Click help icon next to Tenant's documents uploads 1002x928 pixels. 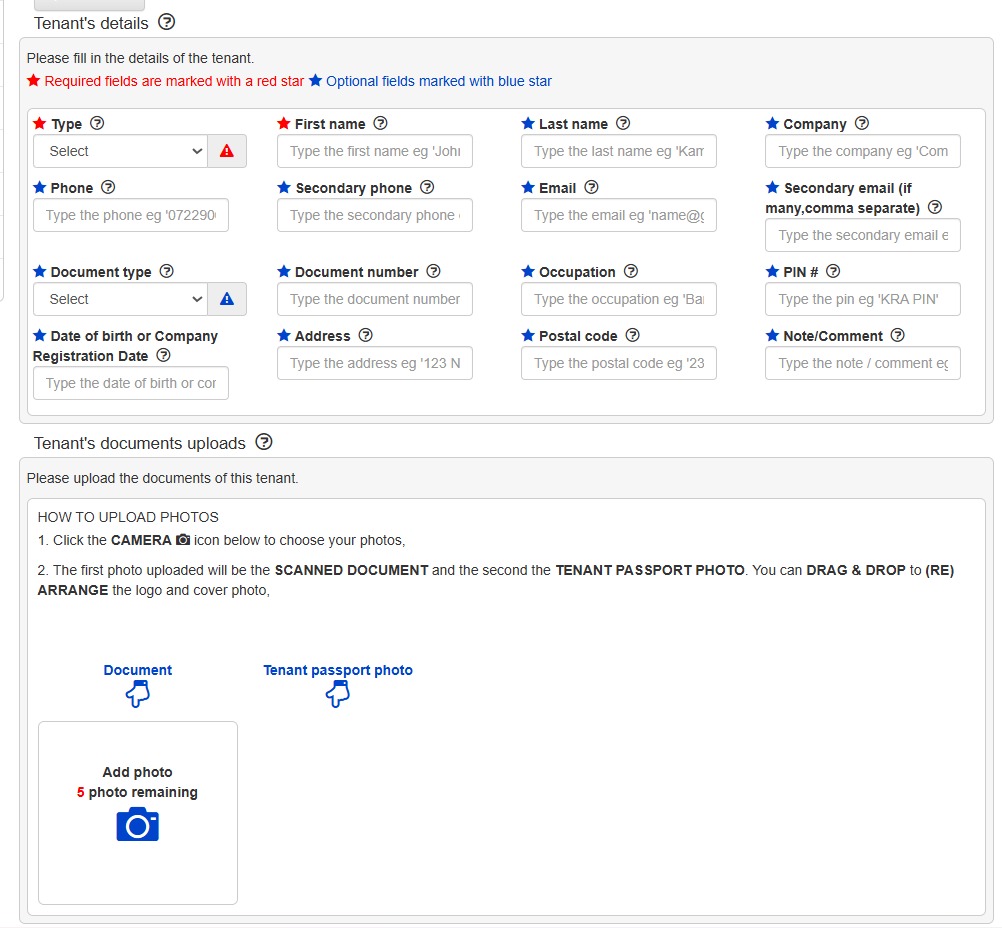[264, 442]
